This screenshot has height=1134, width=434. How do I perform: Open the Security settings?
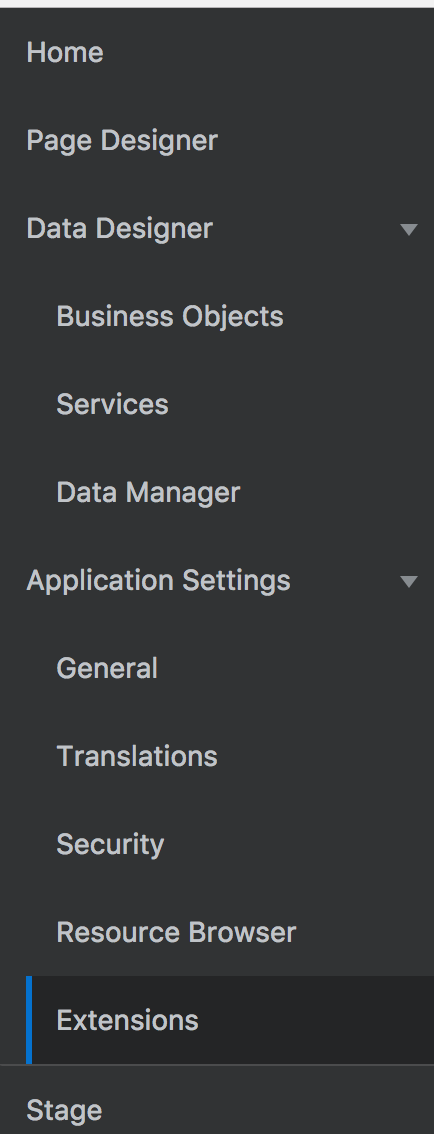point(110,845)
